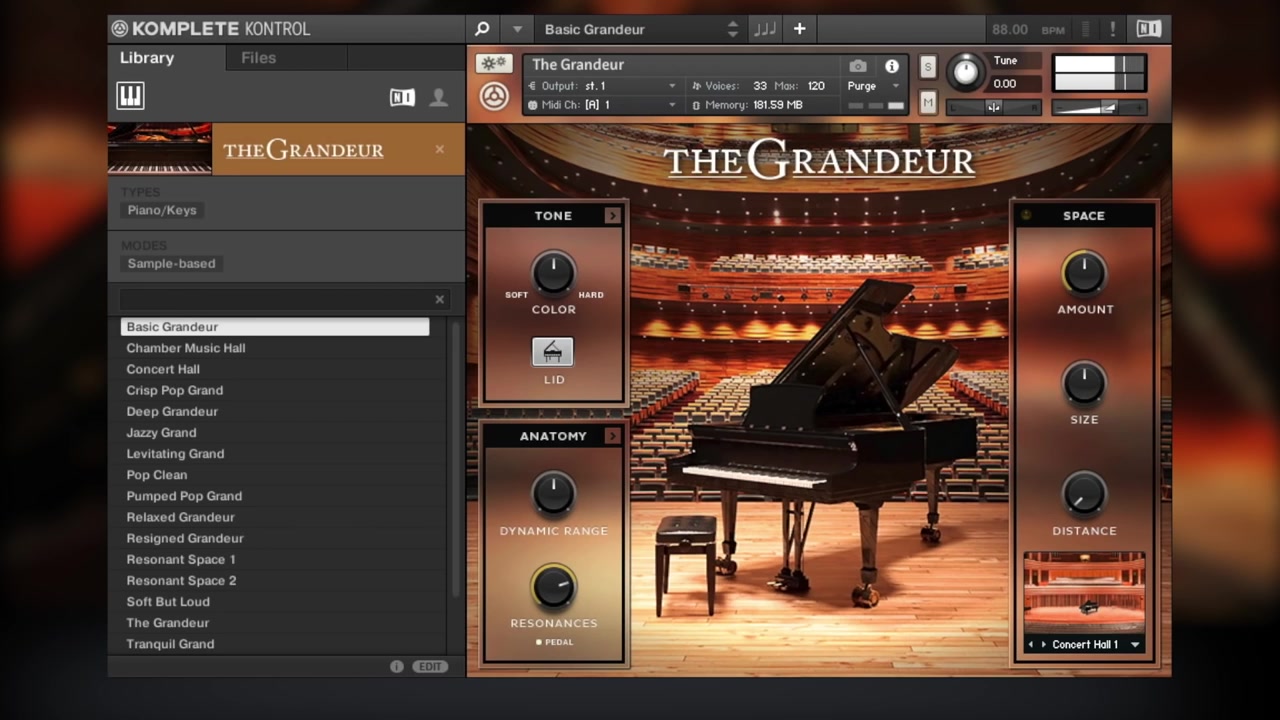Select the Relaxed Grandeur preset
The height and width of the screenshot is (720, 1280).
[x=275, y=517]
